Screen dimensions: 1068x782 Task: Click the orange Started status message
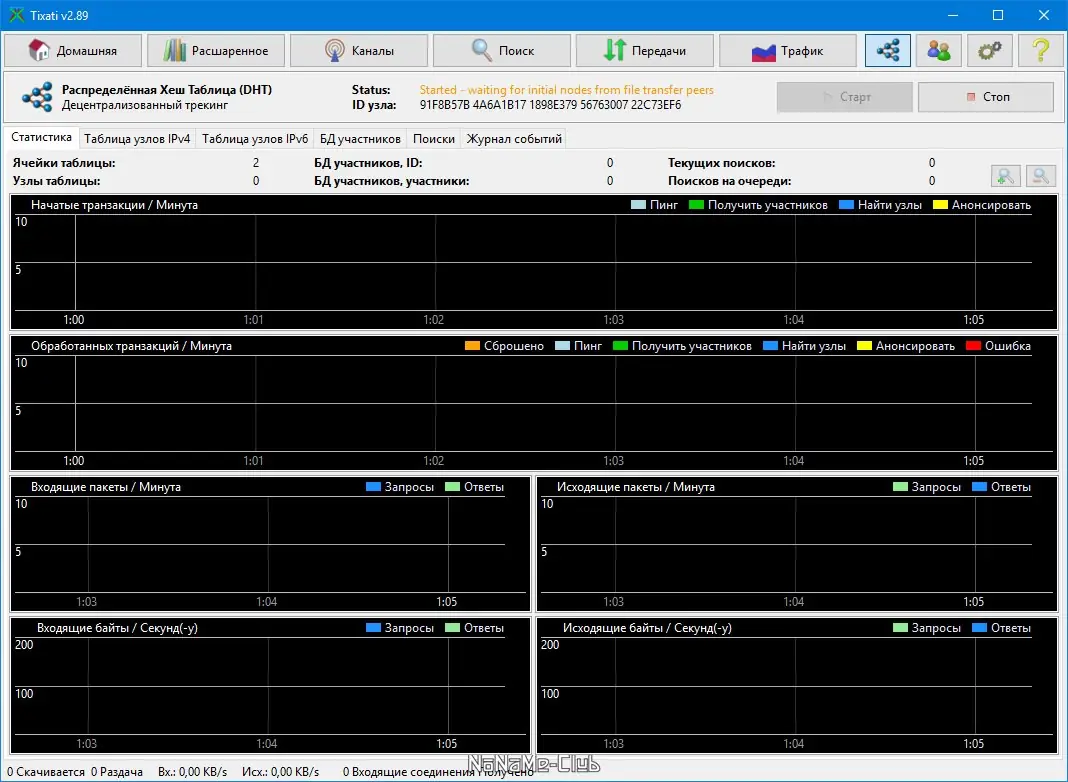click(x=567, y=90)
